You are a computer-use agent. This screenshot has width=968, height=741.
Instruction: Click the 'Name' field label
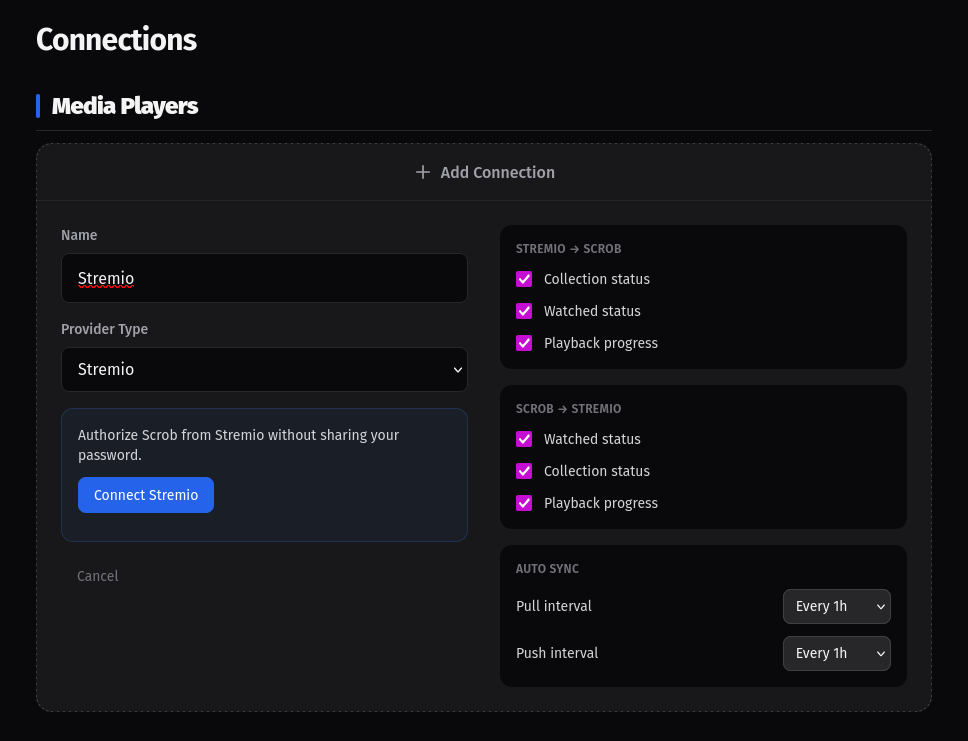click(x=79, y=235)
